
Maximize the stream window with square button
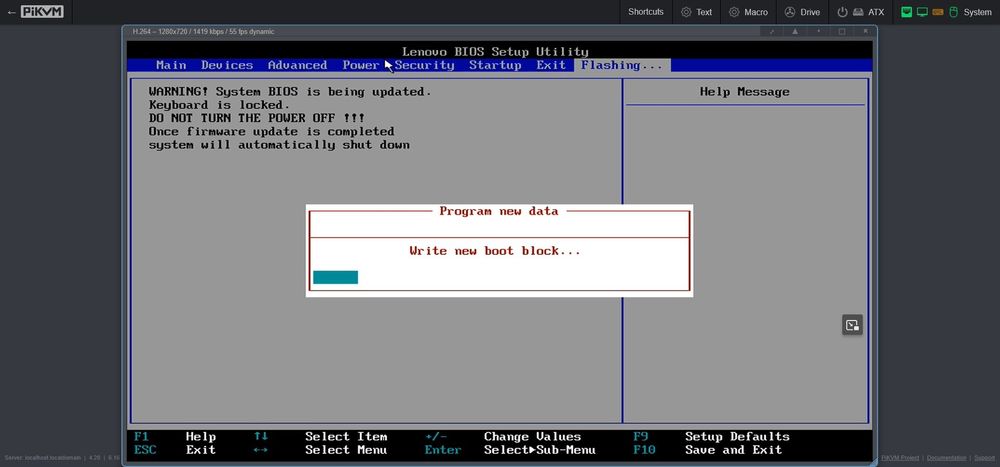[842, 31]
